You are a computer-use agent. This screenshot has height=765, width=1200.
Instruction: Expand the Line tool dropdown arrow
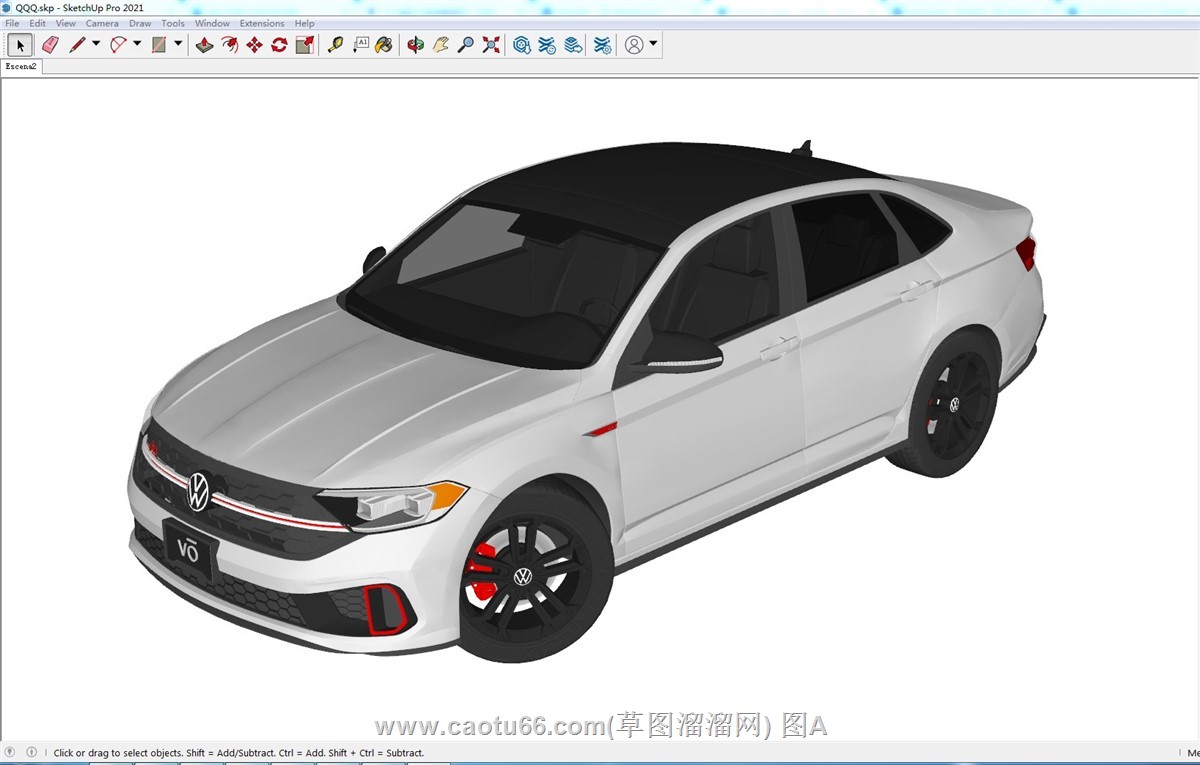(x=96, y=44)
